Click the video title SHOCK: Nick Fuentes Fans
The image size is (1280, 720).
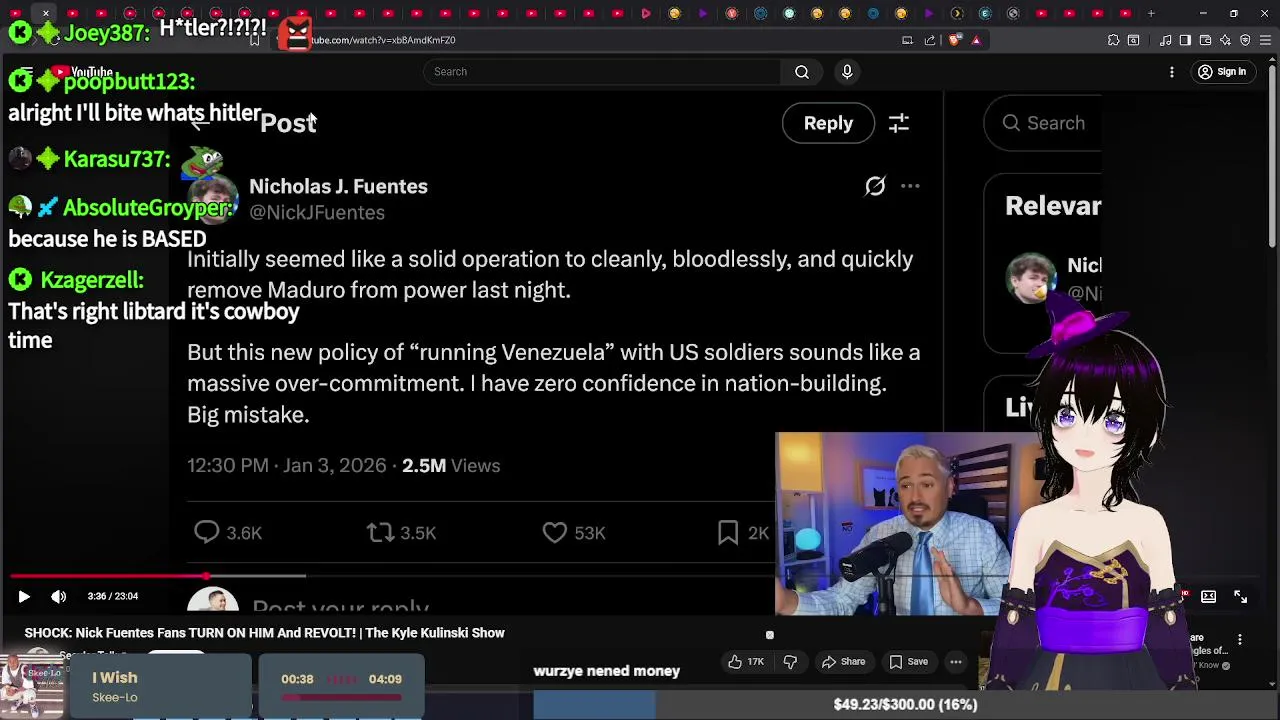[264, 633]
